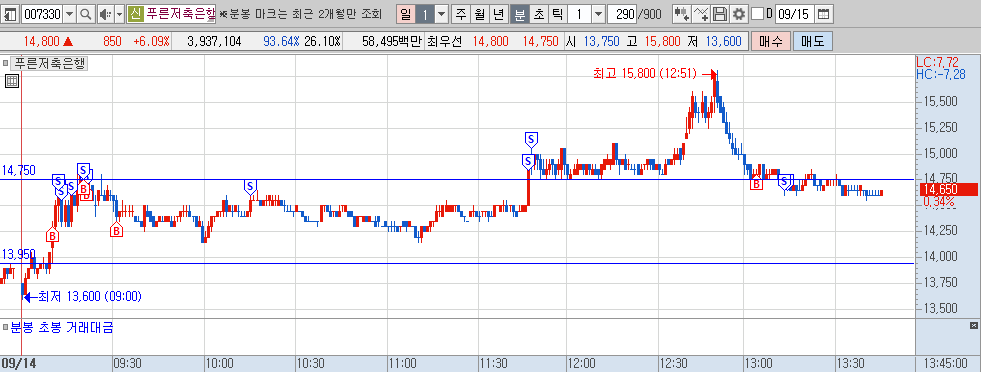The width and height of the screenshot is (981, 372).
Task: Close the 분봉 초봉 거래대금 sub-panel with X
Action: (973, 326)
